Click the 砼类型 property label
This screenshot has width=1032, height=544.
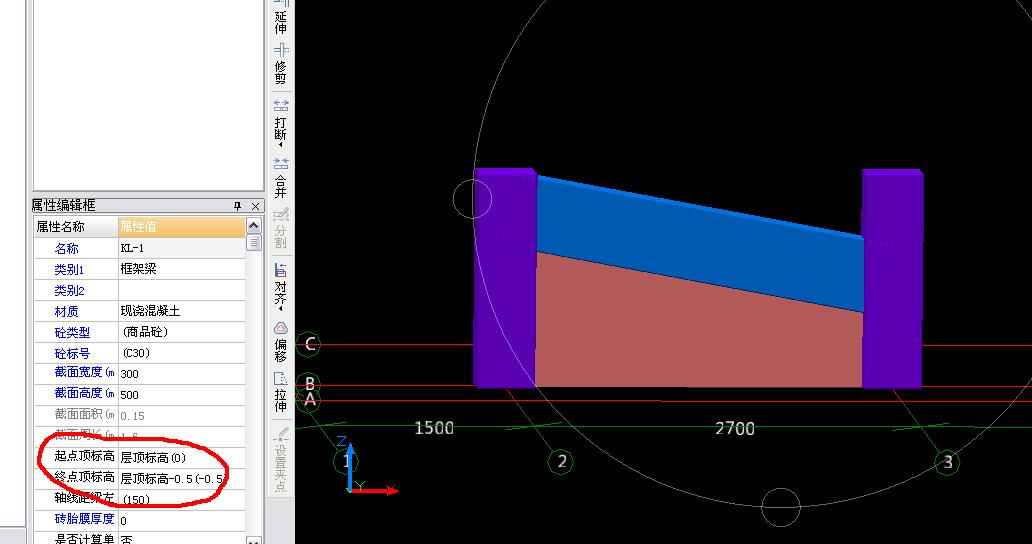(x=72, y=333)
